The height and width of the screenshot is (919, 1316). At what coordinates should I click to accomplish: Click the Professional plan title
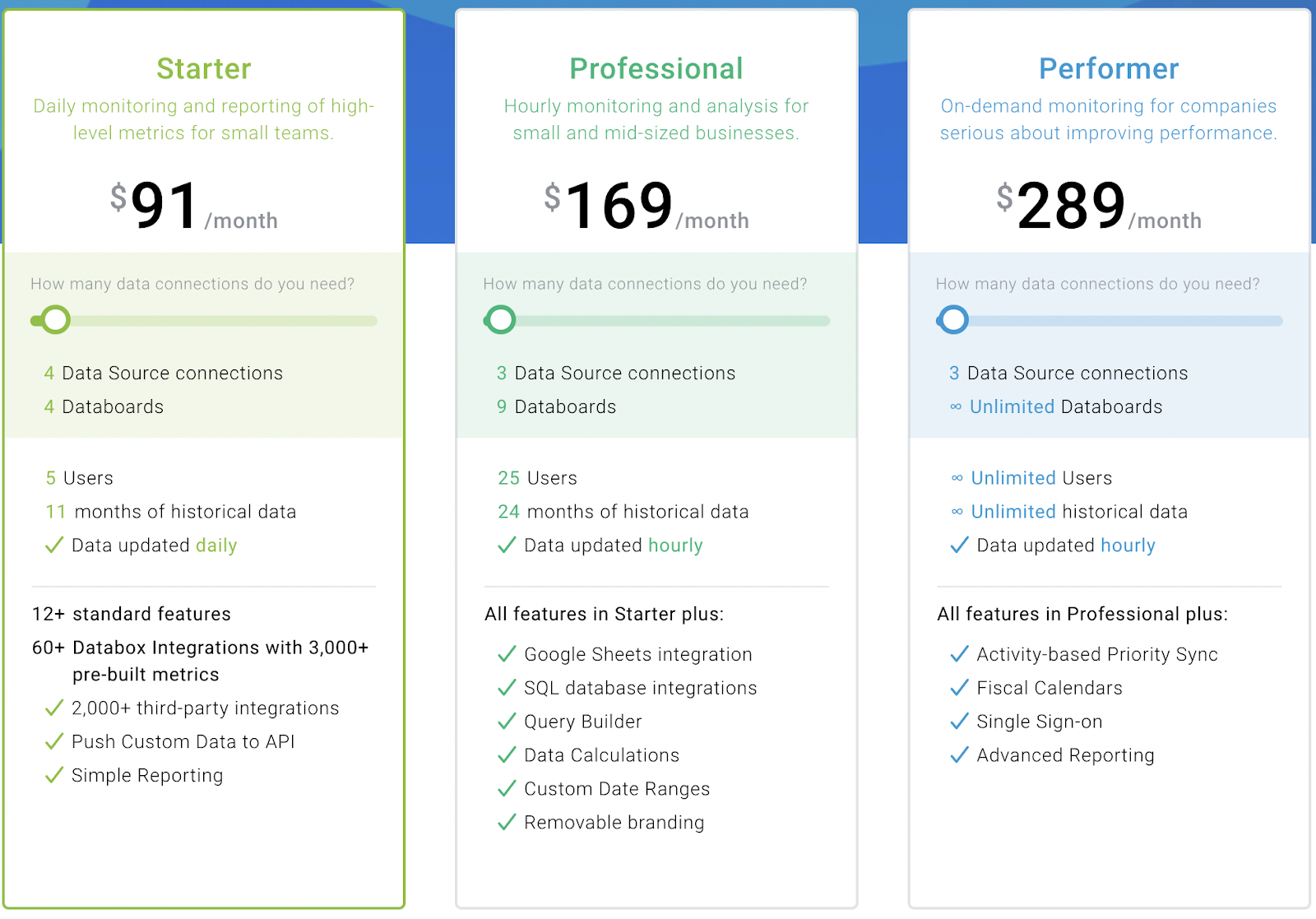[x=656, y=68]
